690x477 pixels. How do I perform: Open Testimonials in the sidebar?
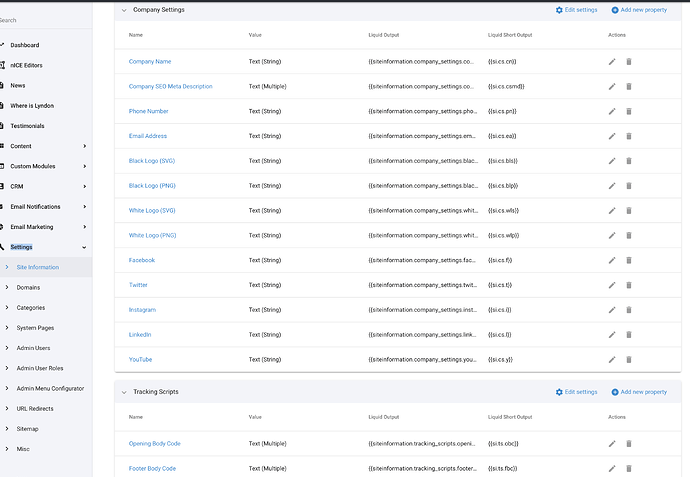click(27, 126)
